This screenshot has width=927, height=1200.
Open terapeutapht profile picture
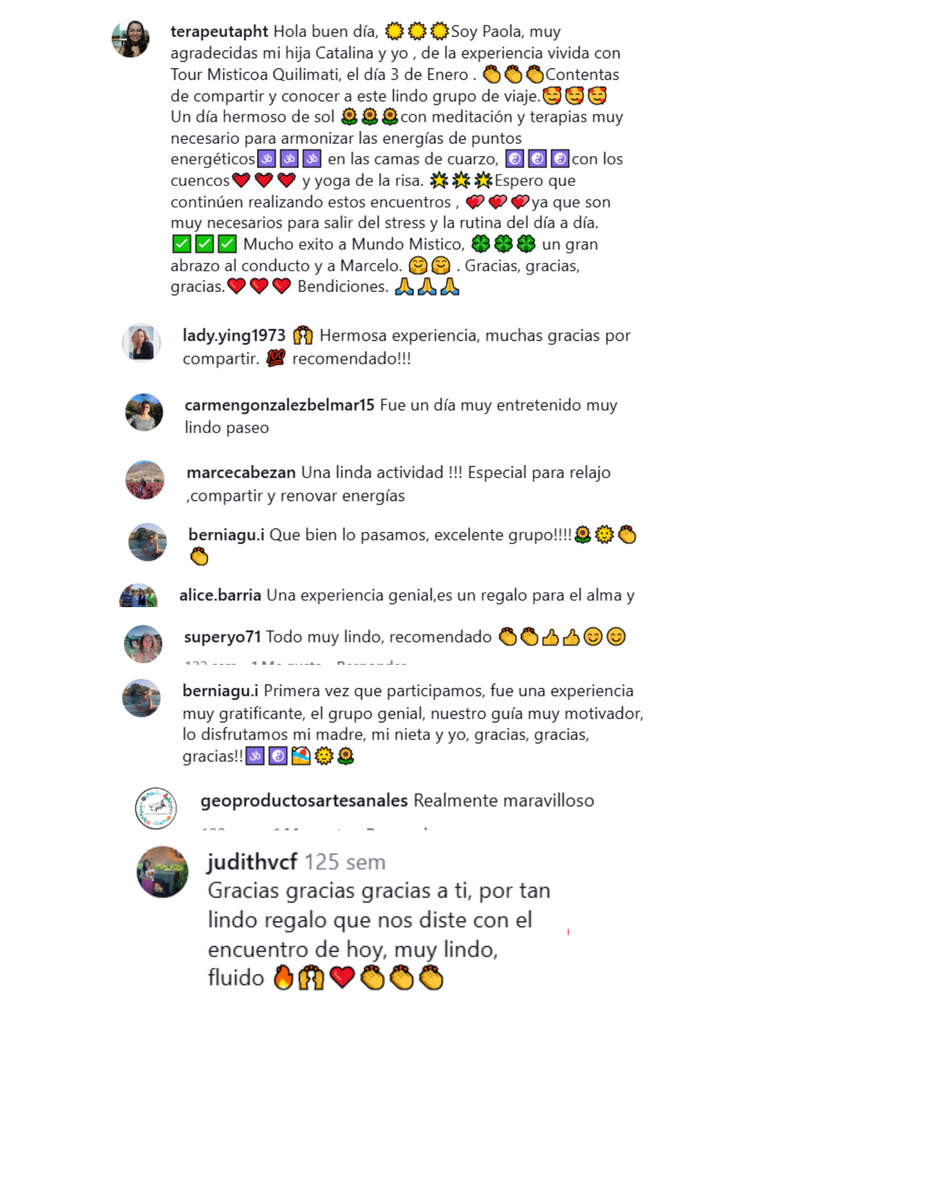[x=131, y=39]
